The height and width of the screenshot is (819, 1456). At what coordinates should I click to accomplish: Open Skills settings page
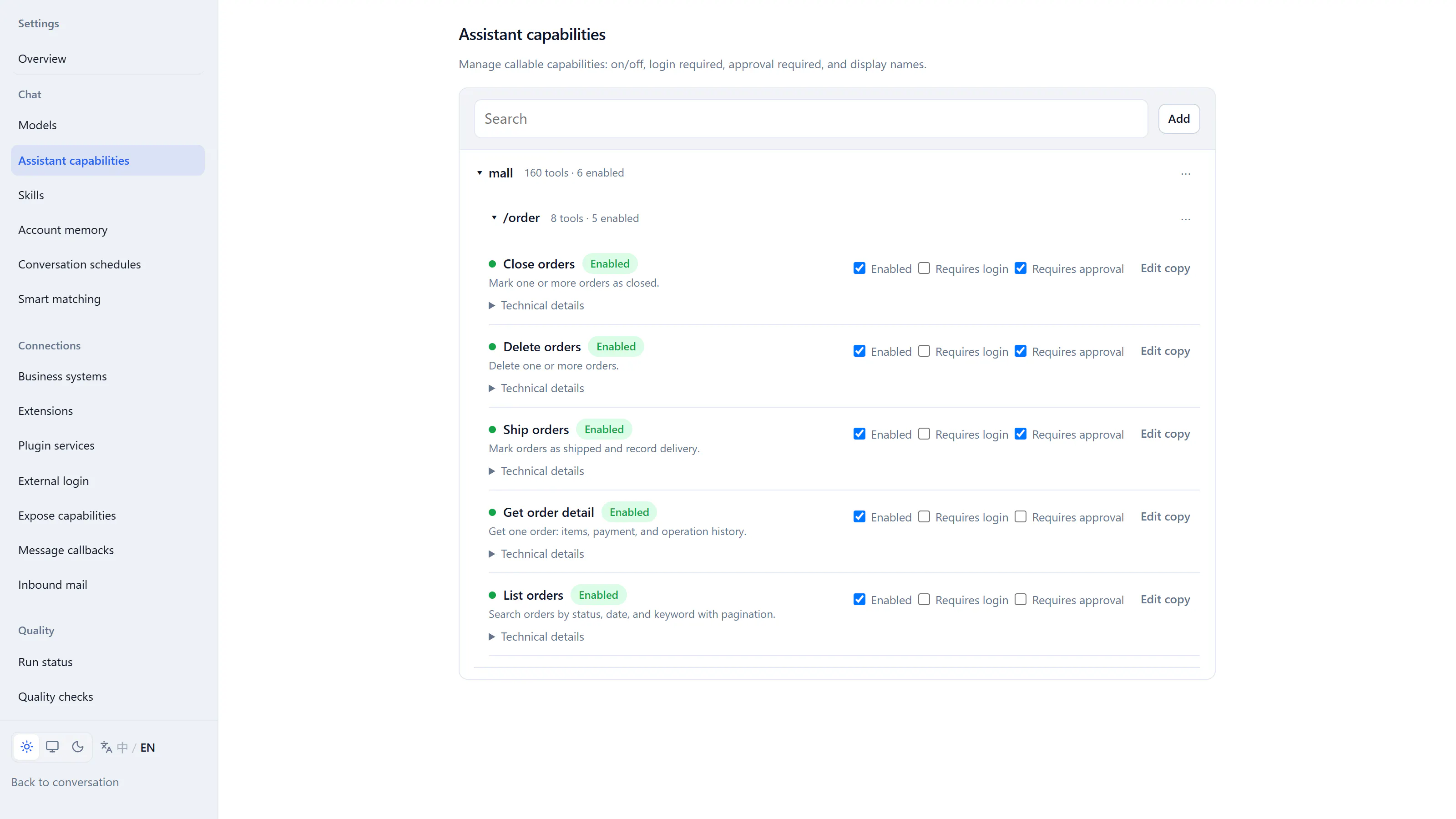(107, 195)
